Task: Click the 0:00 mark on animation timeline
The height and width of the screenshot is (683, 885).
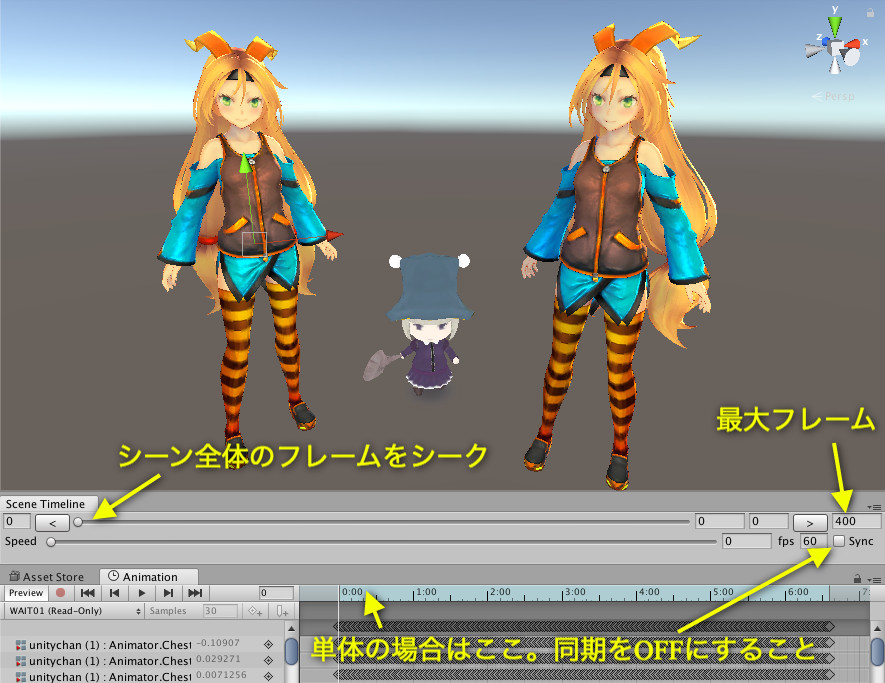Action: point(352,592)
